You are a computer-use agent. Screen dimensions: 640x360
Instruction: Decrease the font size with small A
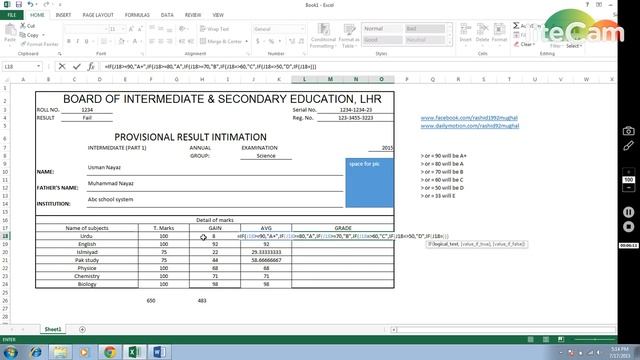point(140,29)
